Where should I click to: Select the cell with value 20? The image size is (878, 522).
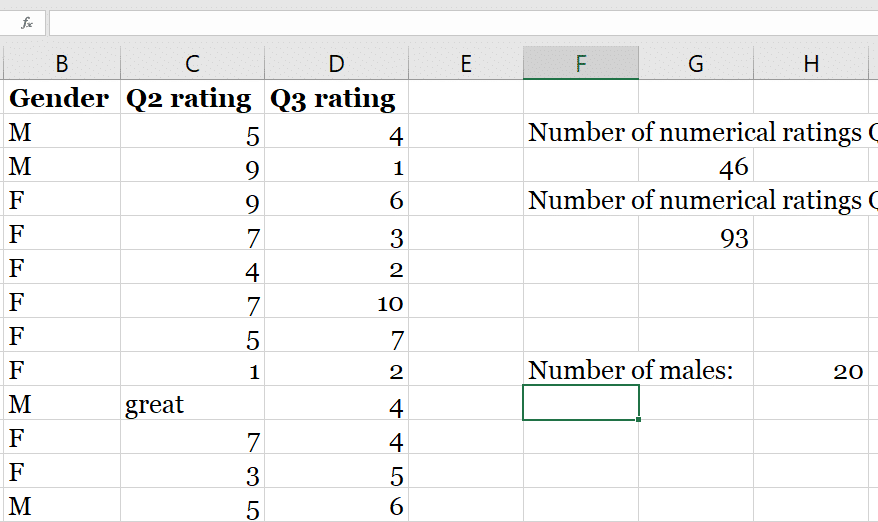[x=811, y=370]
